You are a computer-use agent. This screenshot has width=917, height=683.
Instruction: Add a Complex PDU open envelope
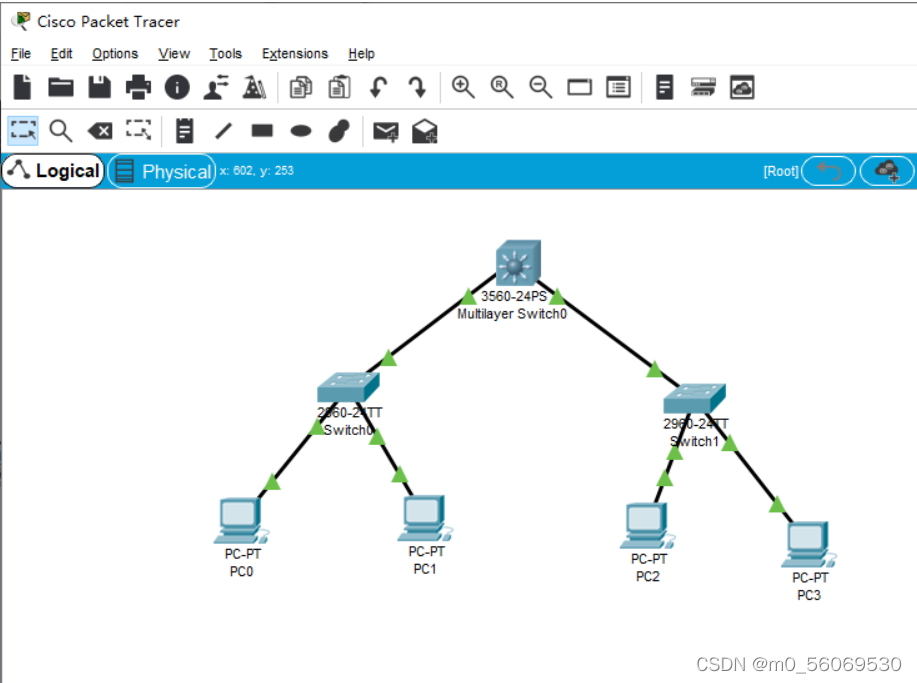pos(425,131)
